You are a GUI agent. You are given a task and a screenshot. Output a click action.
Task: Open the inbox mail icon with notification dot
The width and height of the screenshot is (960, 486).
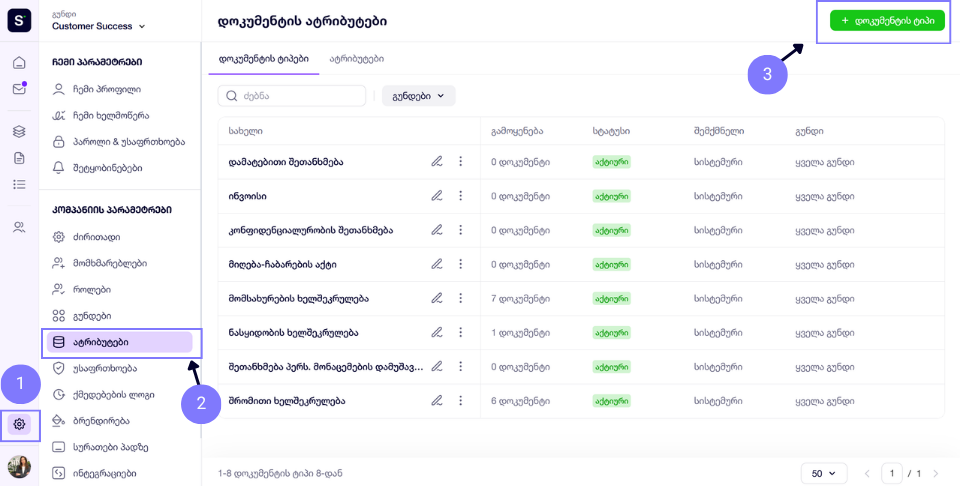(19, 89)
